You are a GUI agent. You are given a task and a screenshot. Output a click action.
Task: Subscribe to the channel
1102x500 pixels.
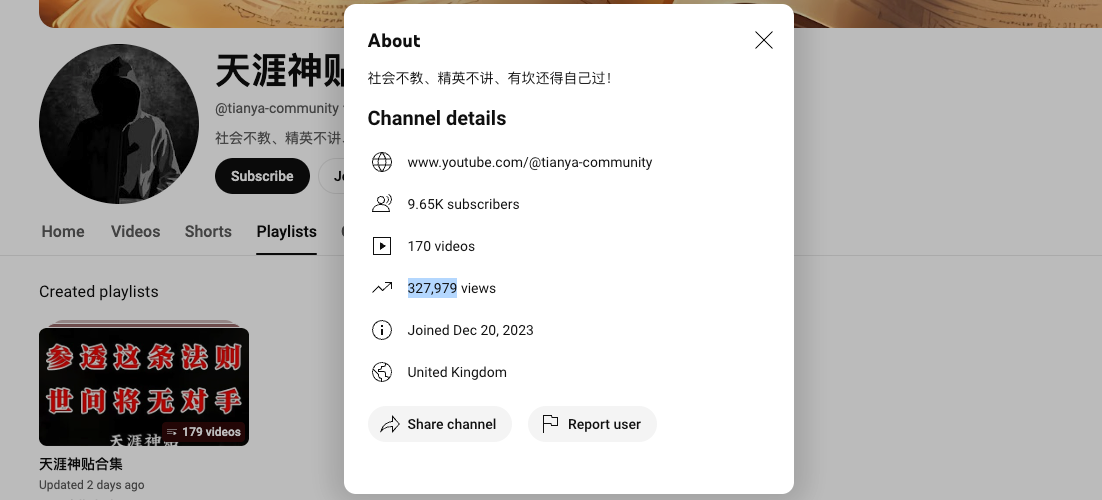[262, 176]
